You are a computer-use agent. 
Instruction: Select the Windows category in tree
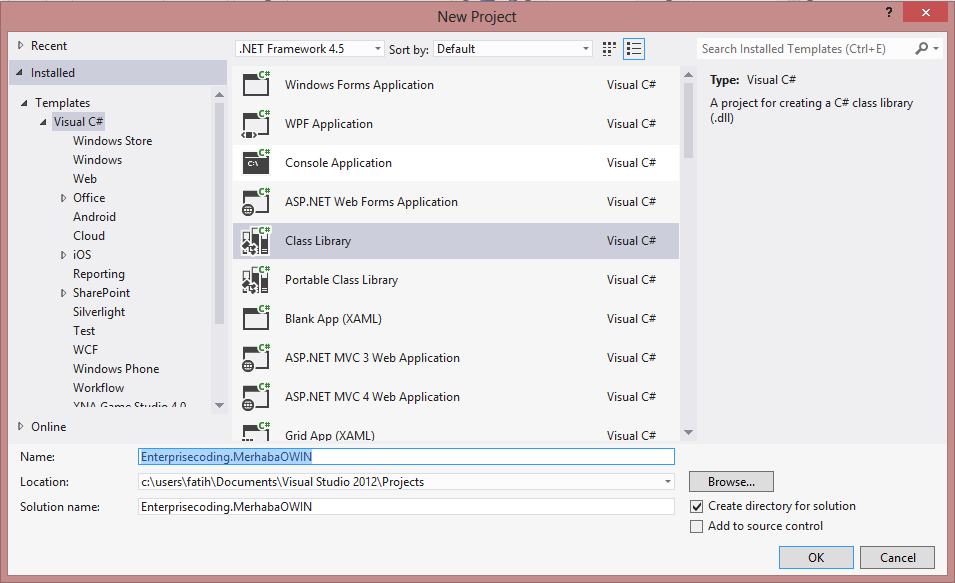pyautogui.click(x=97, y=160)
